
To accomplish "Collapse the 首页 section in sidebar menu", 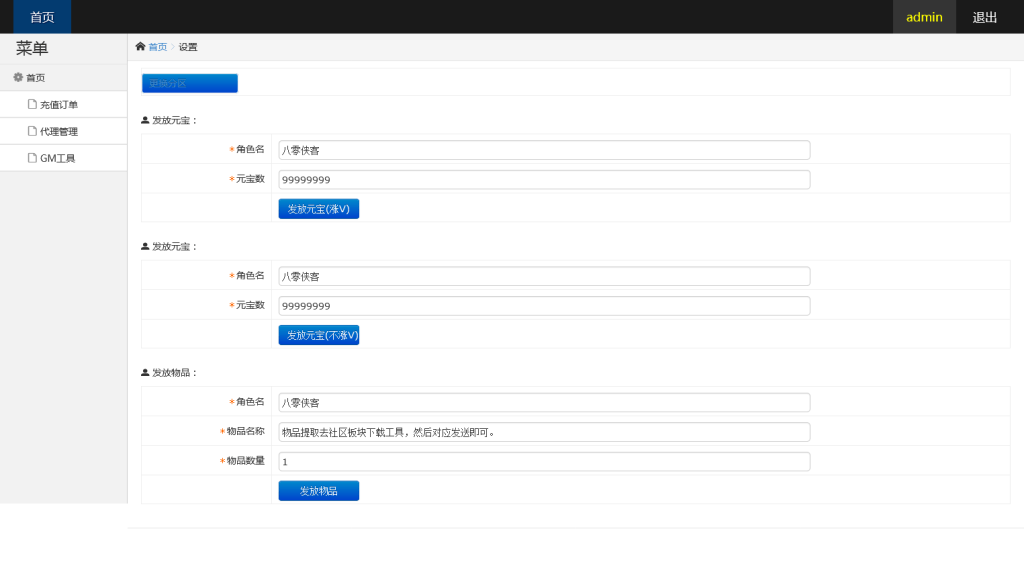I will tap(36, 78).
